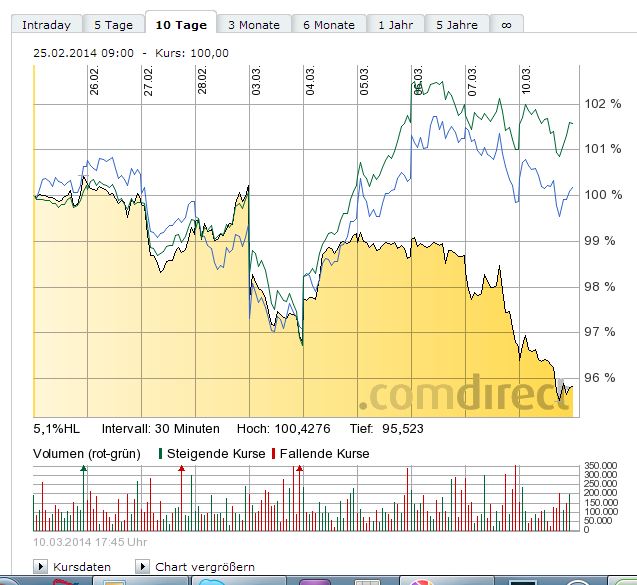The height and width of the screenshot is (585, 637).
Task: Click the infinity symbol max-range tab
Action: point(506,25)
